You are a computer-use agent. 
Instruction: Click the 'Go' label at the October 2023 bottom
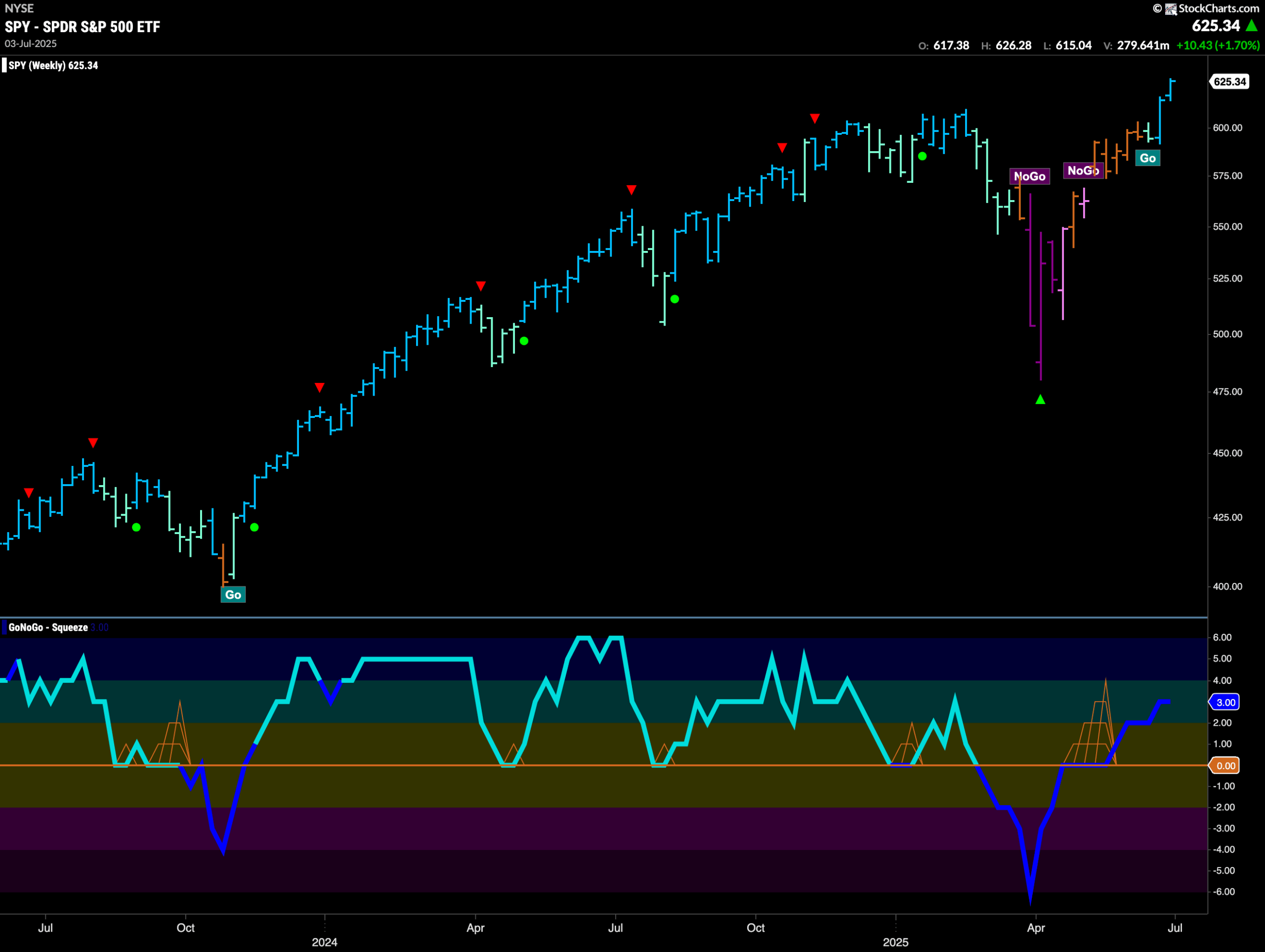coord(233,595)
